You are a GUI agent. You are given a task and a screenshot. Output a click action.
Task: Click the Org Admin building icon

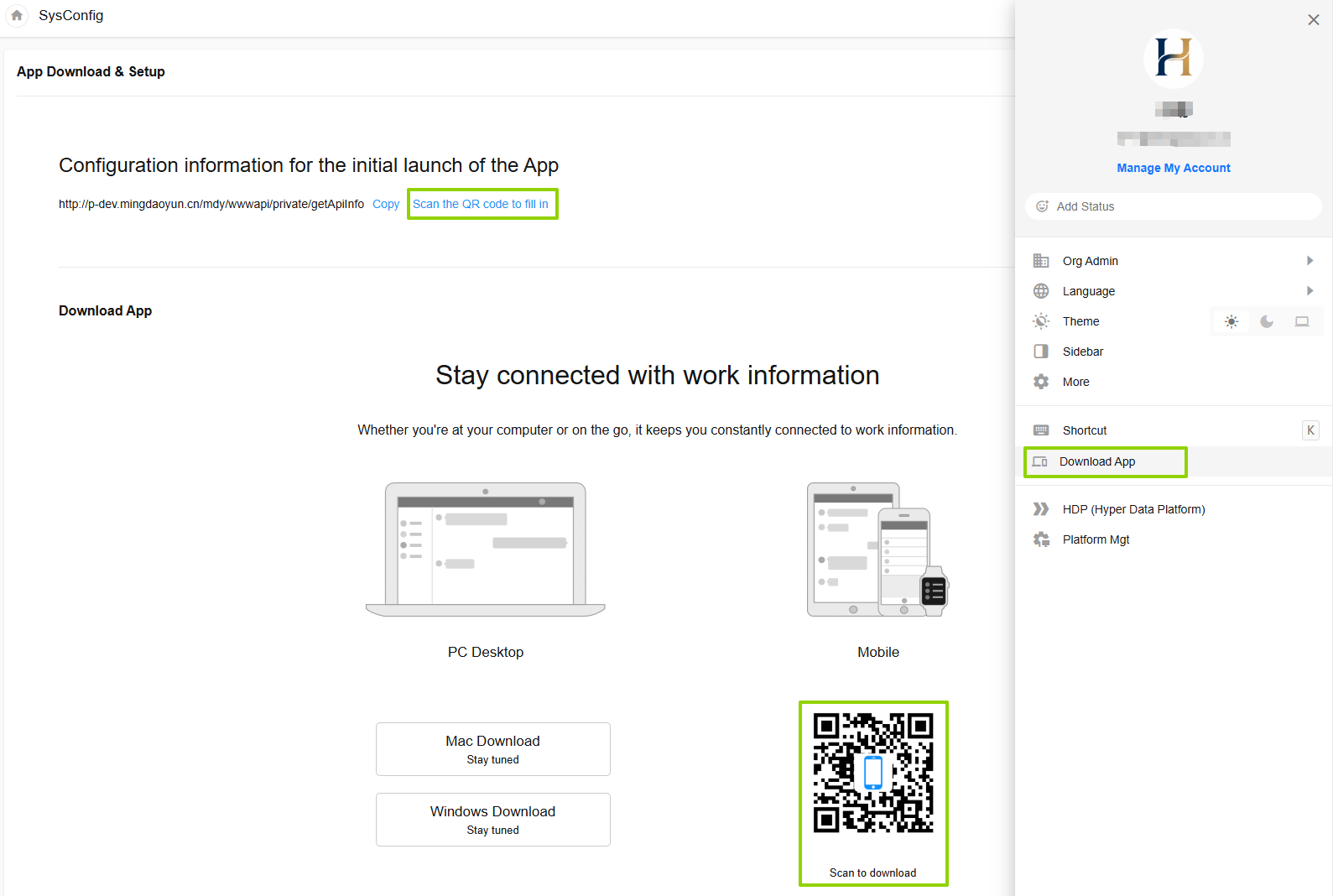coord(1041,261)
